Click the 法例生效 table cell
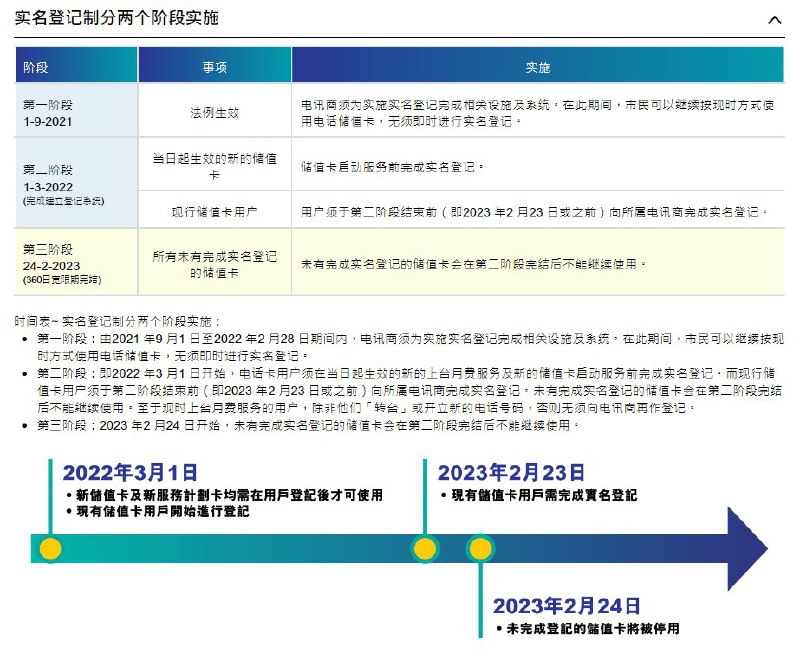Screen dimensions: 800x660 pyautogui.click(x=215, y=111)
